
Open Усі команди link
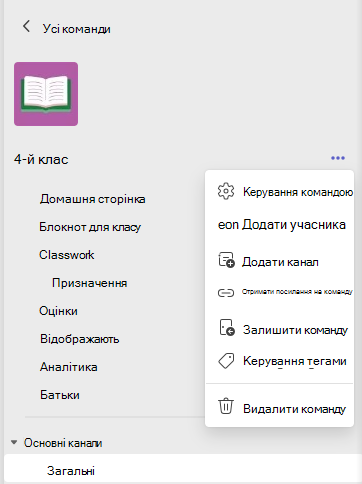[76, 29]
